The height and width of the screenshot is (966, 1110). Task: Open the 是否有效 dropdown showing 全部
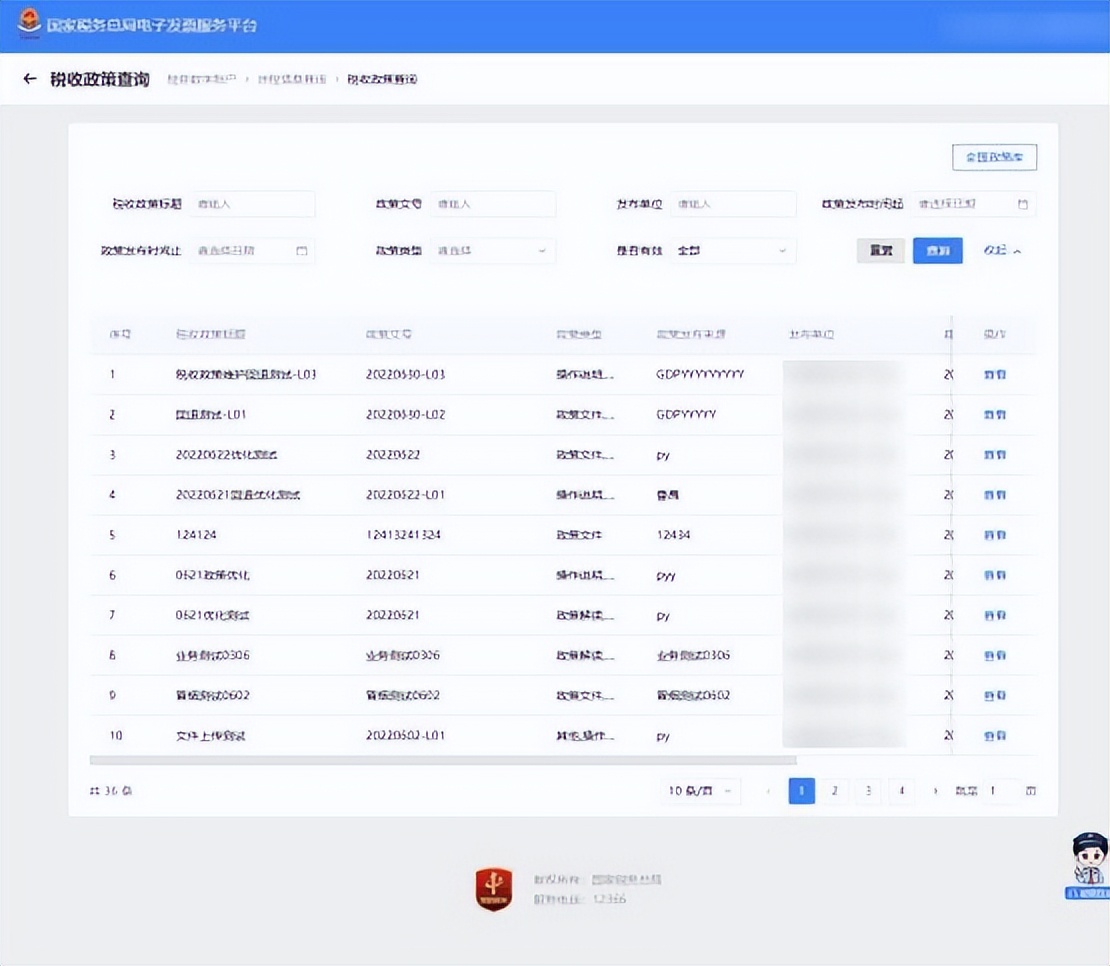[733, 250]
